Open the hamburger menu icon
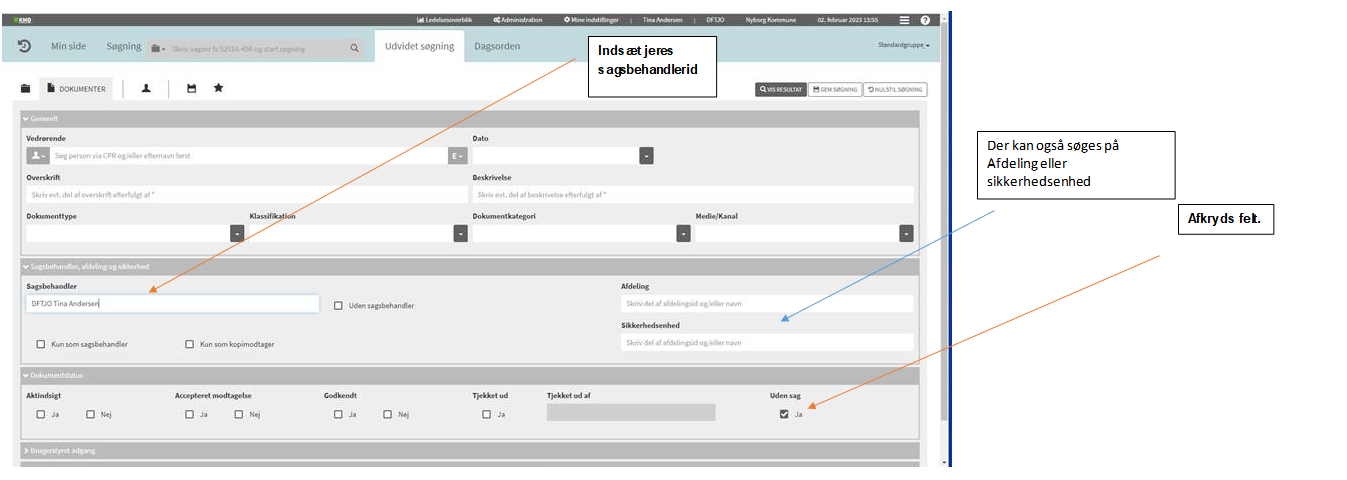 point(904,20)
